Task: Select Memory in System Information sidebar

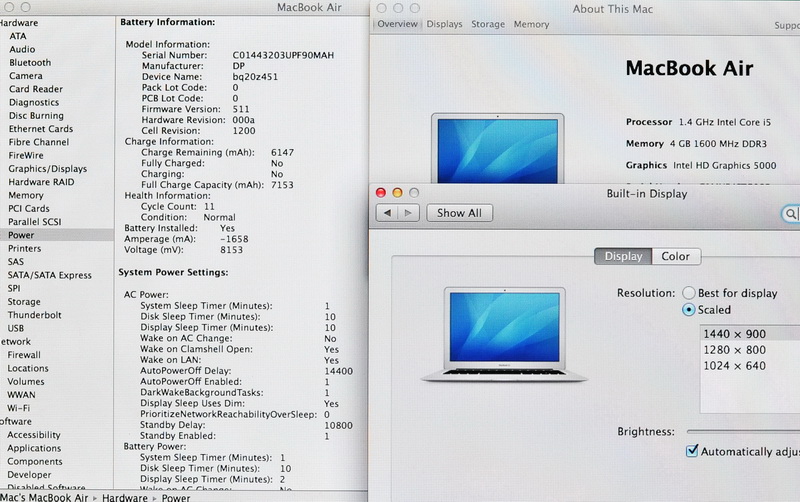Action: coord(26,195)
